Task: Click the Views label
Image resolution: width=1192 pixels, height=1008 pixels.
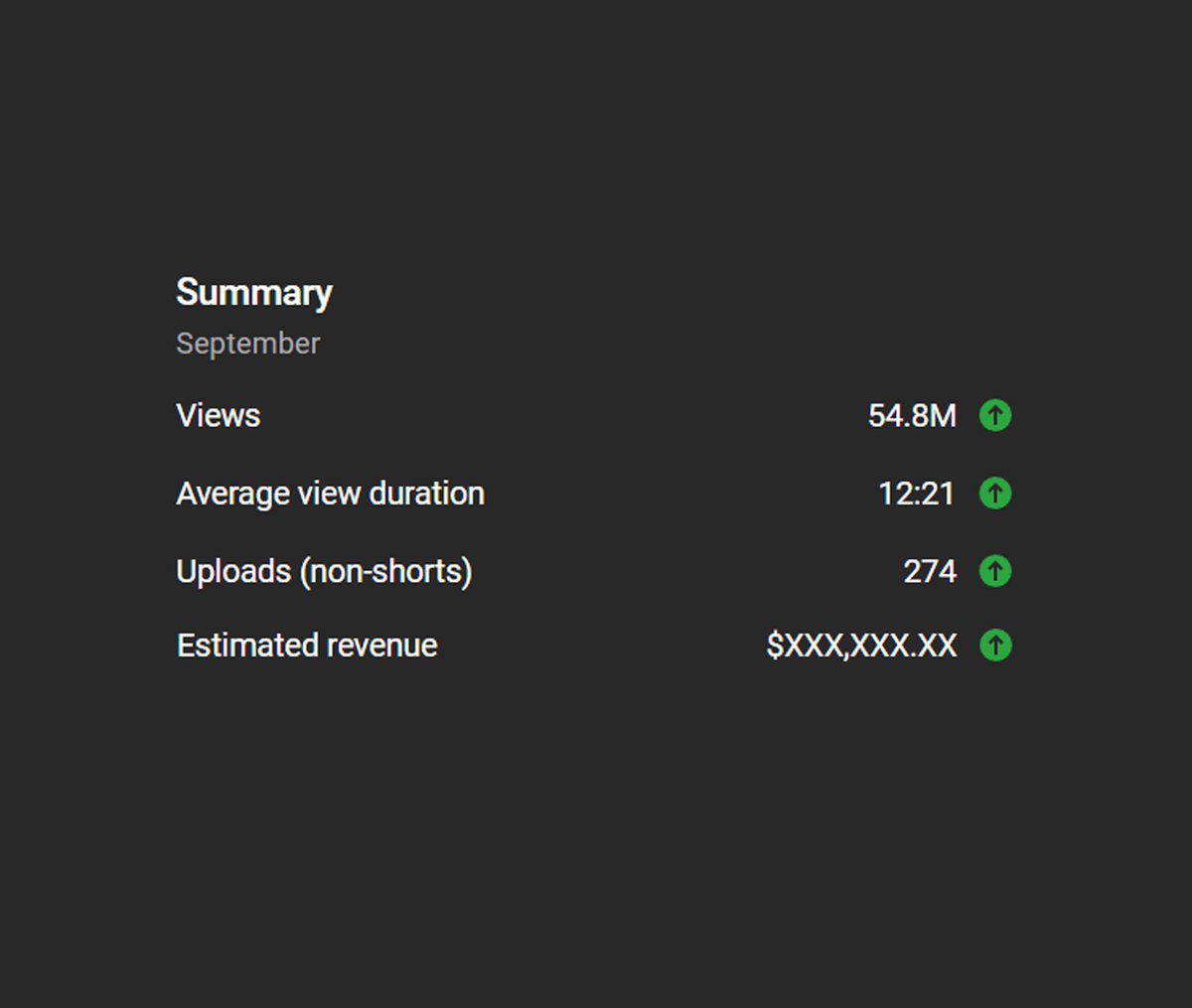Action: coord(219,415)
